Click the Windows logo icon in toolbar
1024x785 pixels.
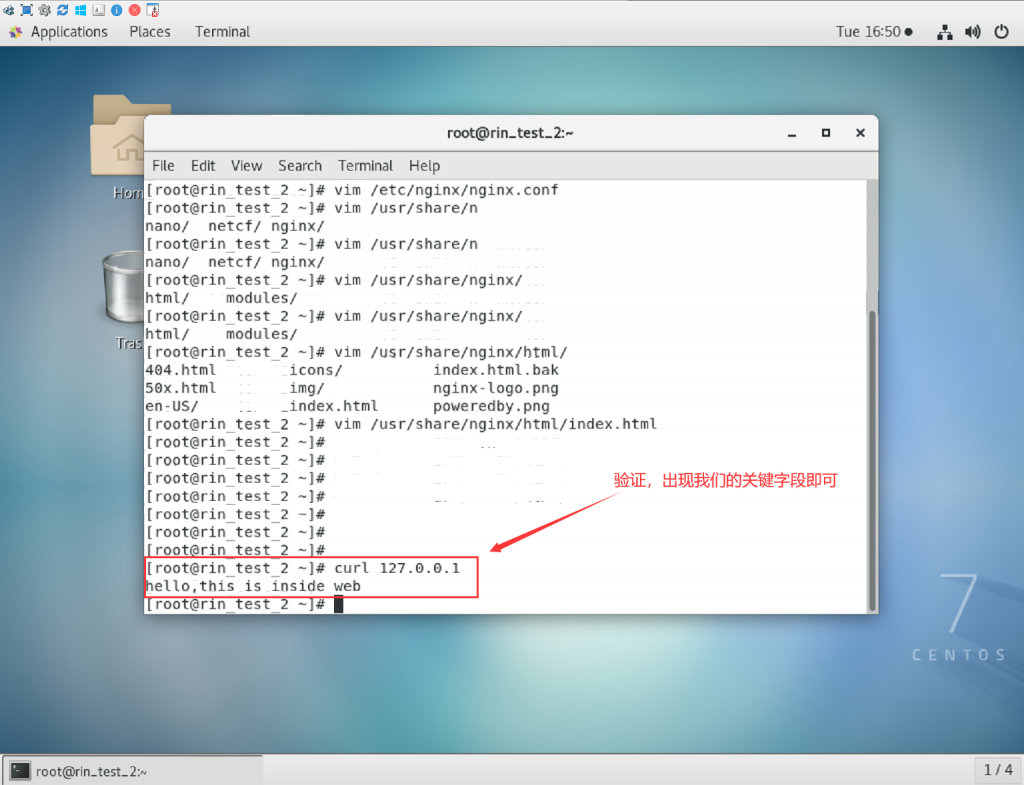(x=80, y=10)
